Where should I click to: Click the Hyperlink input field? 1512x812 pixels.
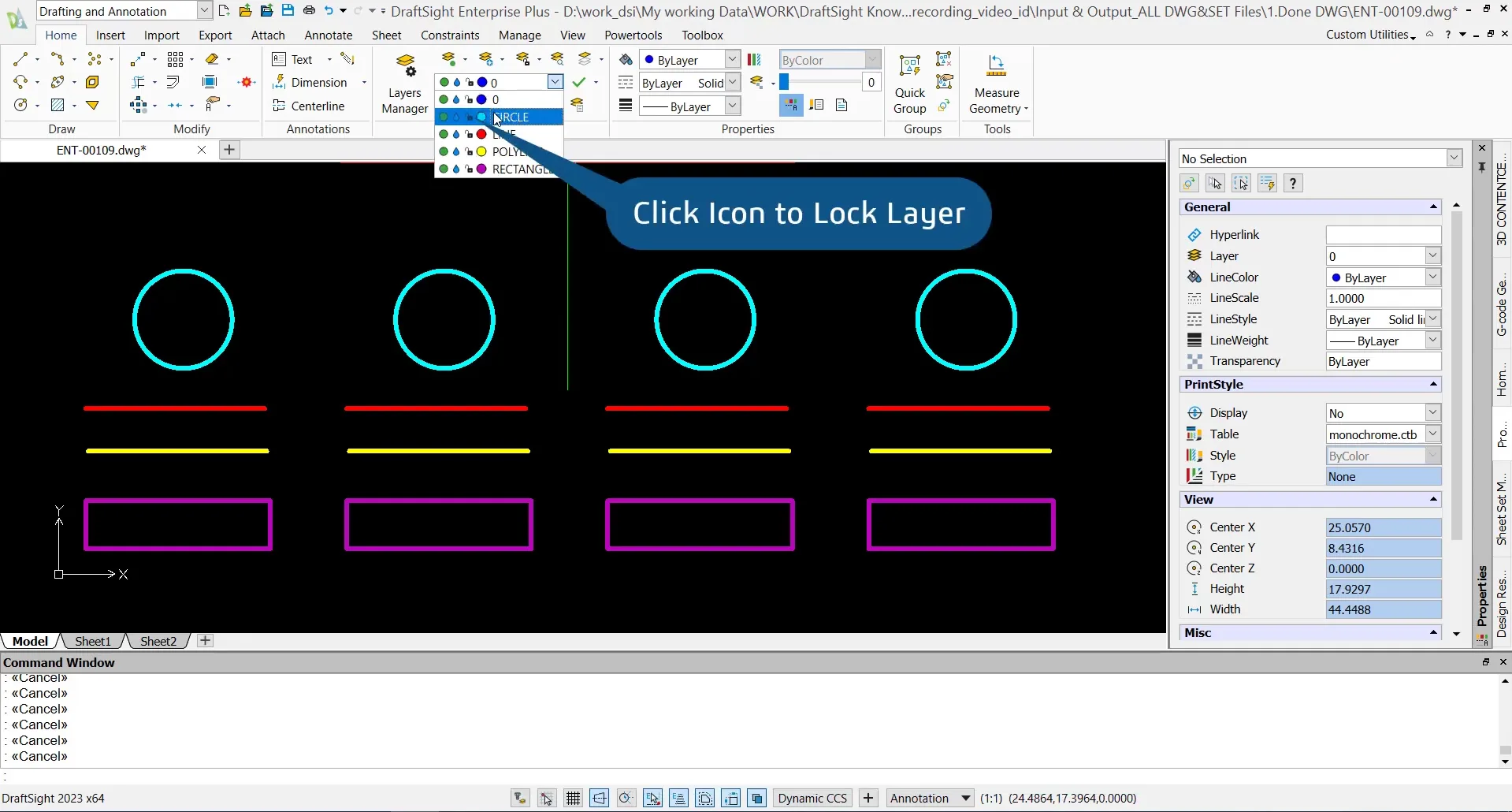[x=1383, y=235]
